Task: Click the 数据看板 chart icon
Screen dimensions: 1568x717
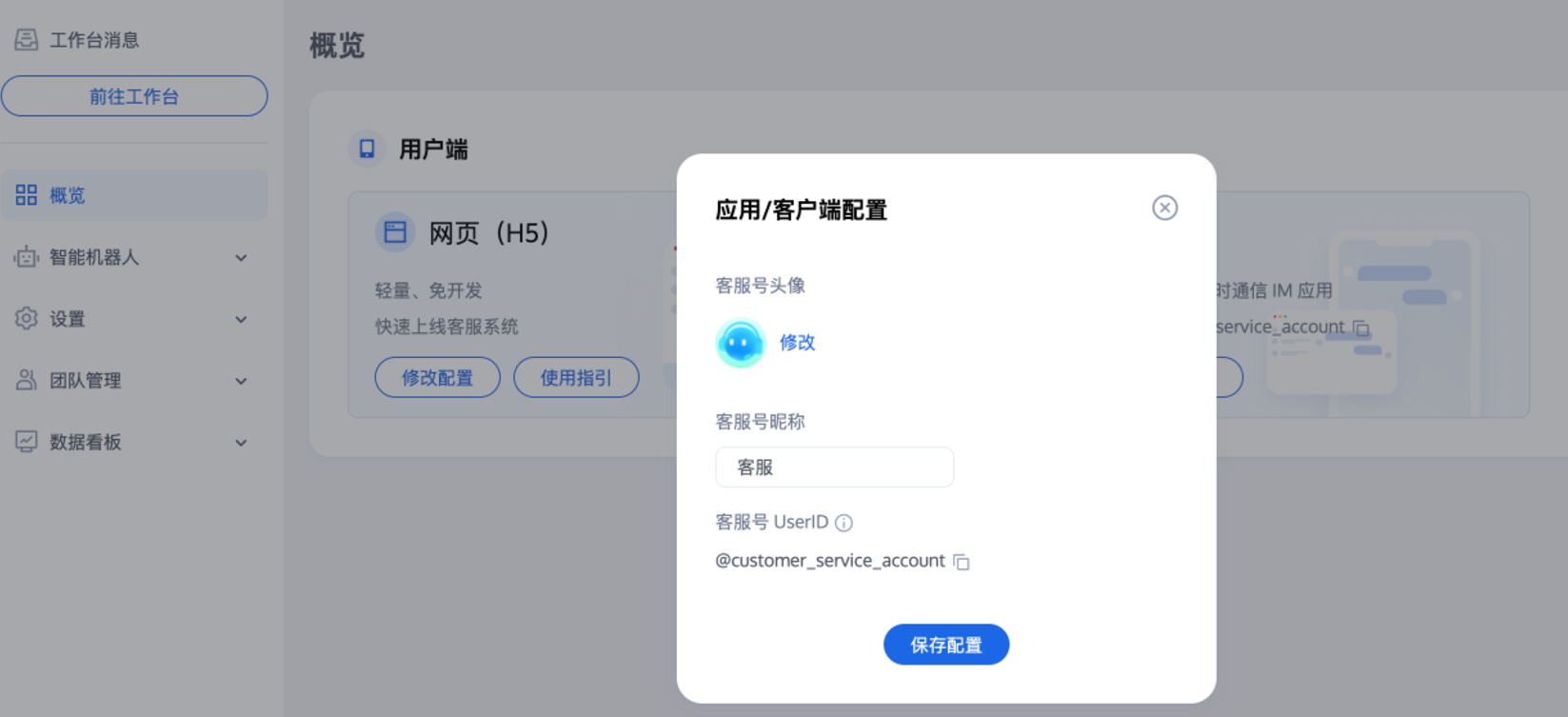Action: click(x=27, y=442)
